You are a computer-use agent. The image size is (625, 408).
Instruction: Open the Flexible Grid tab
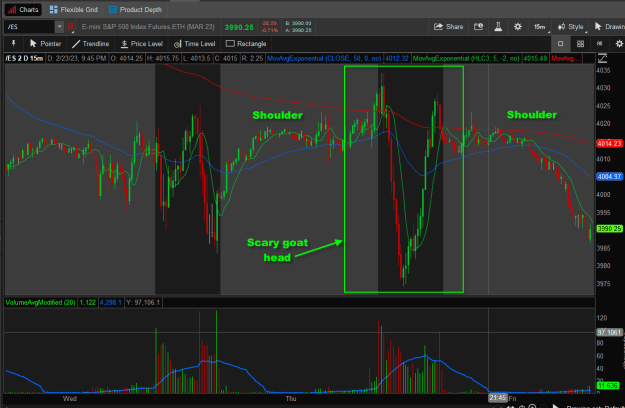74,10
